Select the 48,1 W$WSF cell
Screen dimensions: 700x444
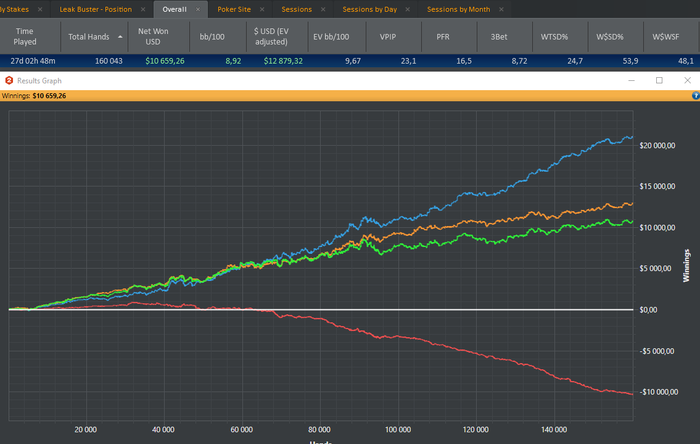coord(686,61)
